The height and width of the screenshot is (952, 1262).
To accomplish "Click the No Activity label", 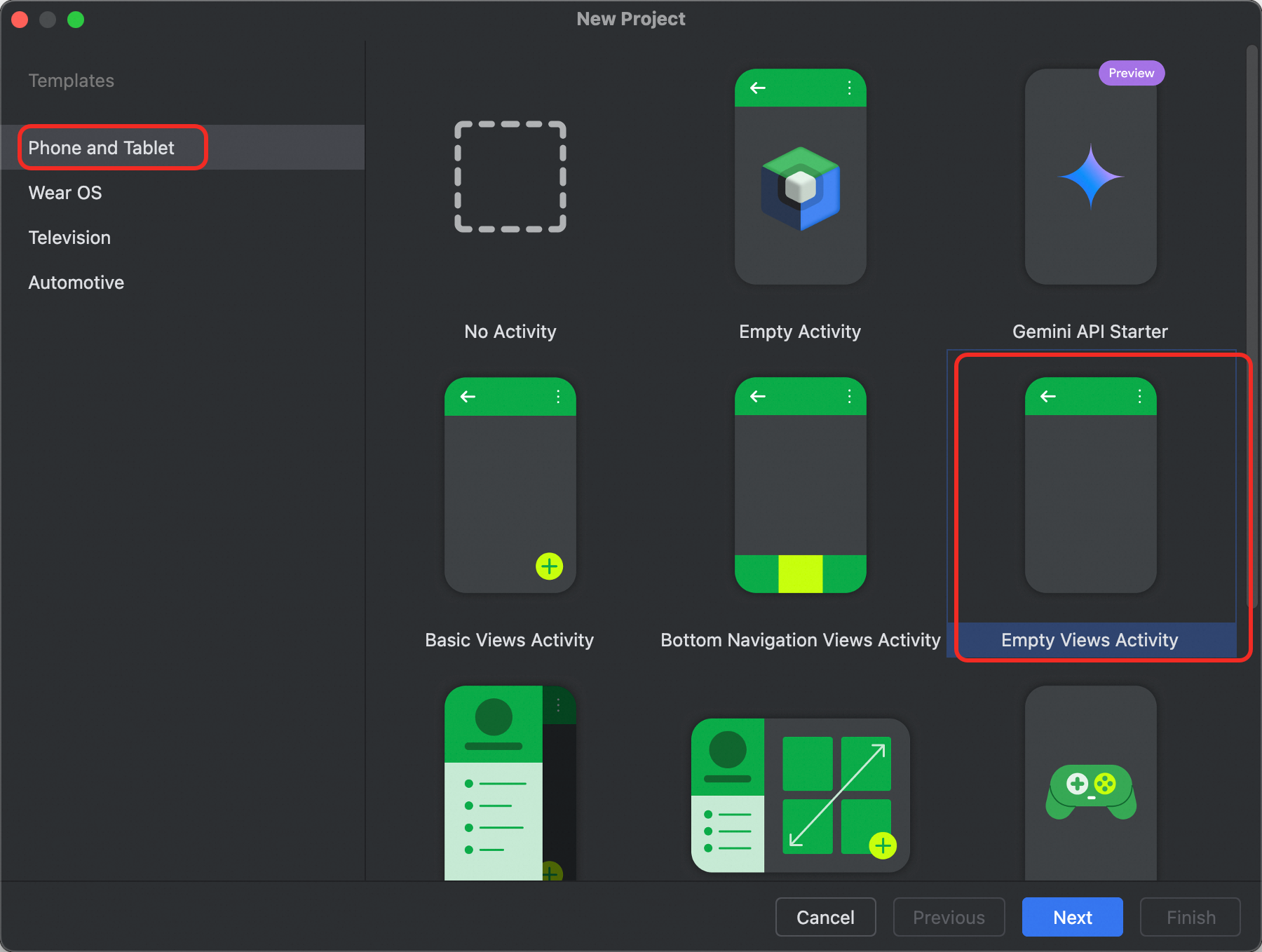I will 510,332.
